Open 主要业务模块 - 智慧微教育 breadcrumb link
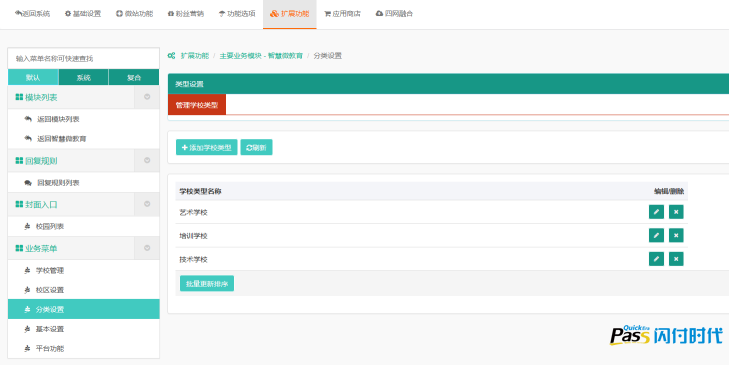This screenshot has width=729, height=365. point(261,56)
